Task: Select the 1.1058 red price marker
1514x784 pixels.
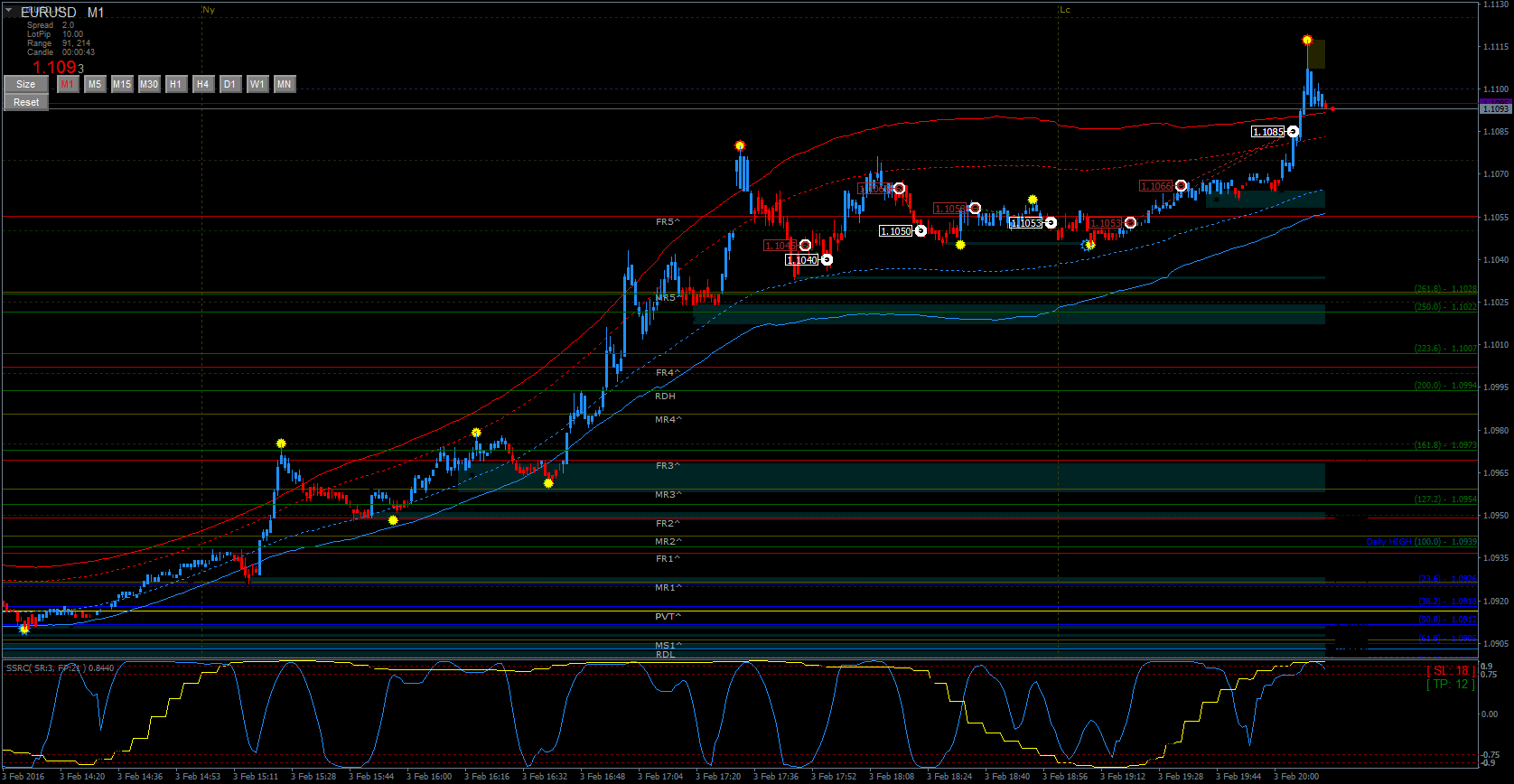Action: click(950, 209)
